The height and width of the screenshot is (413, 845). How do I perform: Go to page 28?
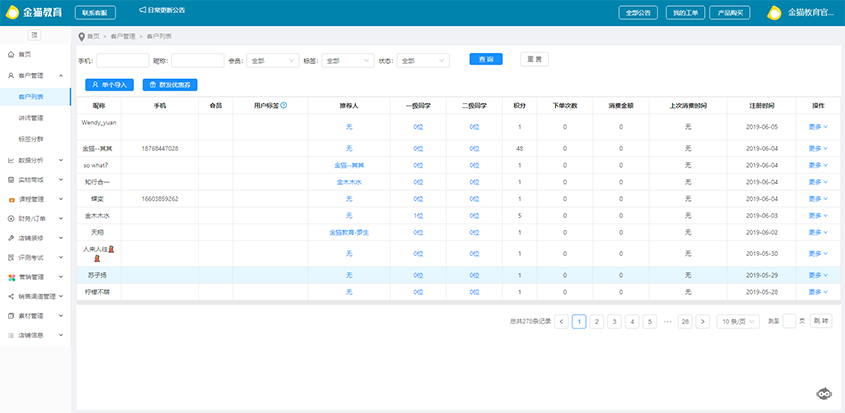coord(685,321)
